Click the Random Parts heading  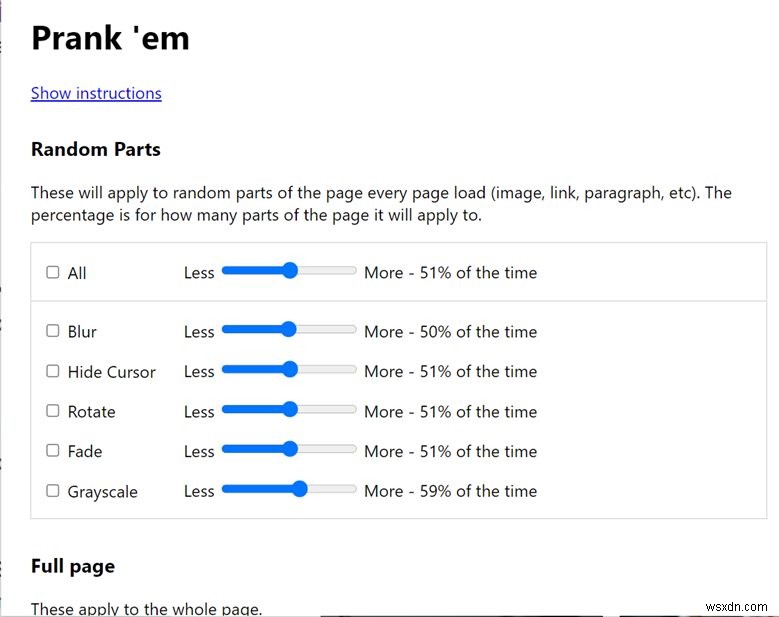click(96, 150)
